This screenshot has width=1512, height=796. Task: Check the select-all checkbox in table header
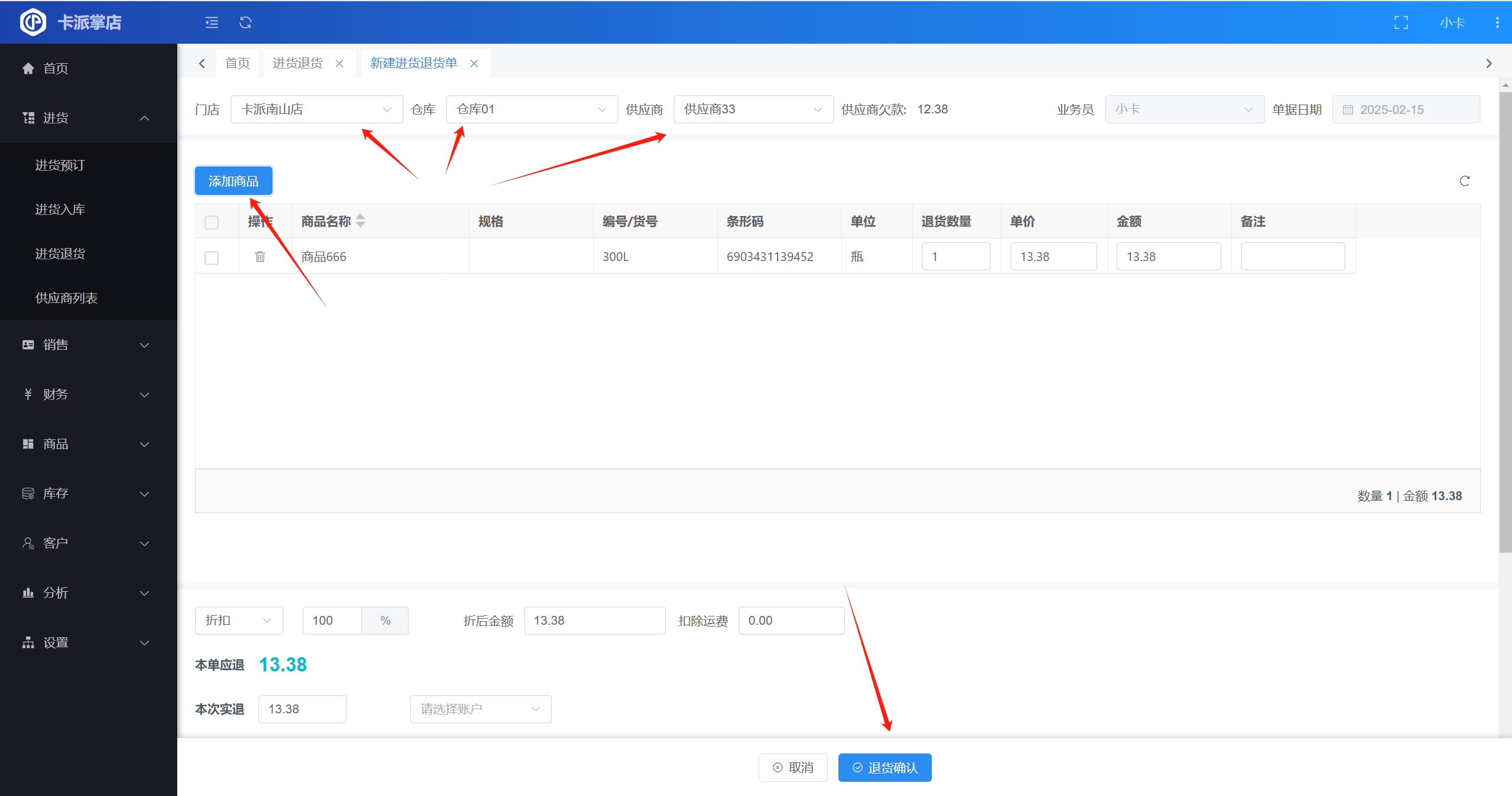212,222
